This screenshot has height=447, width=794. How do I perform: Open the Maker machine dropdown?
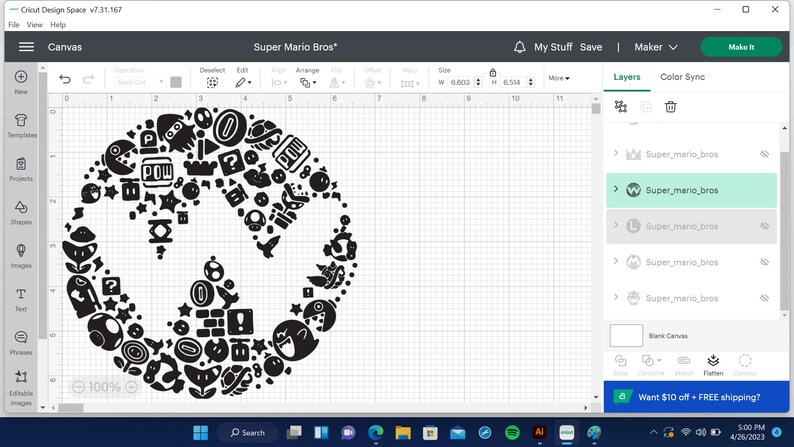pos(656,47)
